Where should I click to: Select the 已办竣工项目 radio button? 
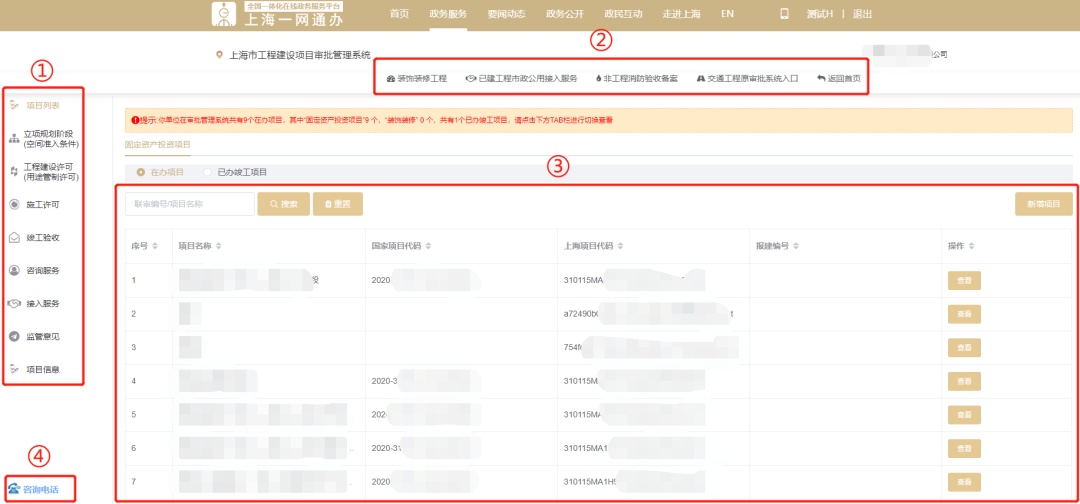point(209,172)
